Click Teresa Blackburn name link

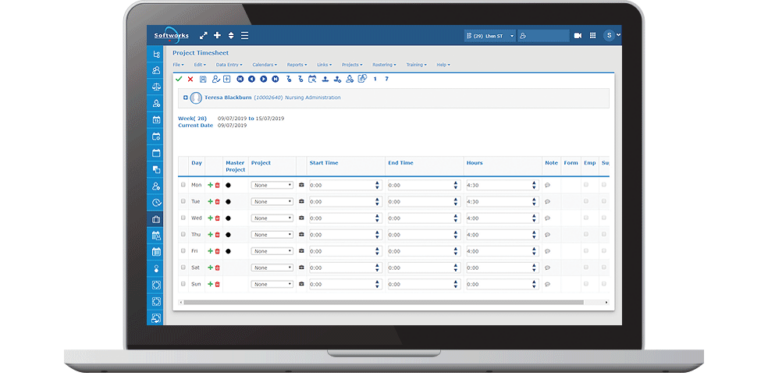click(228, 98)
